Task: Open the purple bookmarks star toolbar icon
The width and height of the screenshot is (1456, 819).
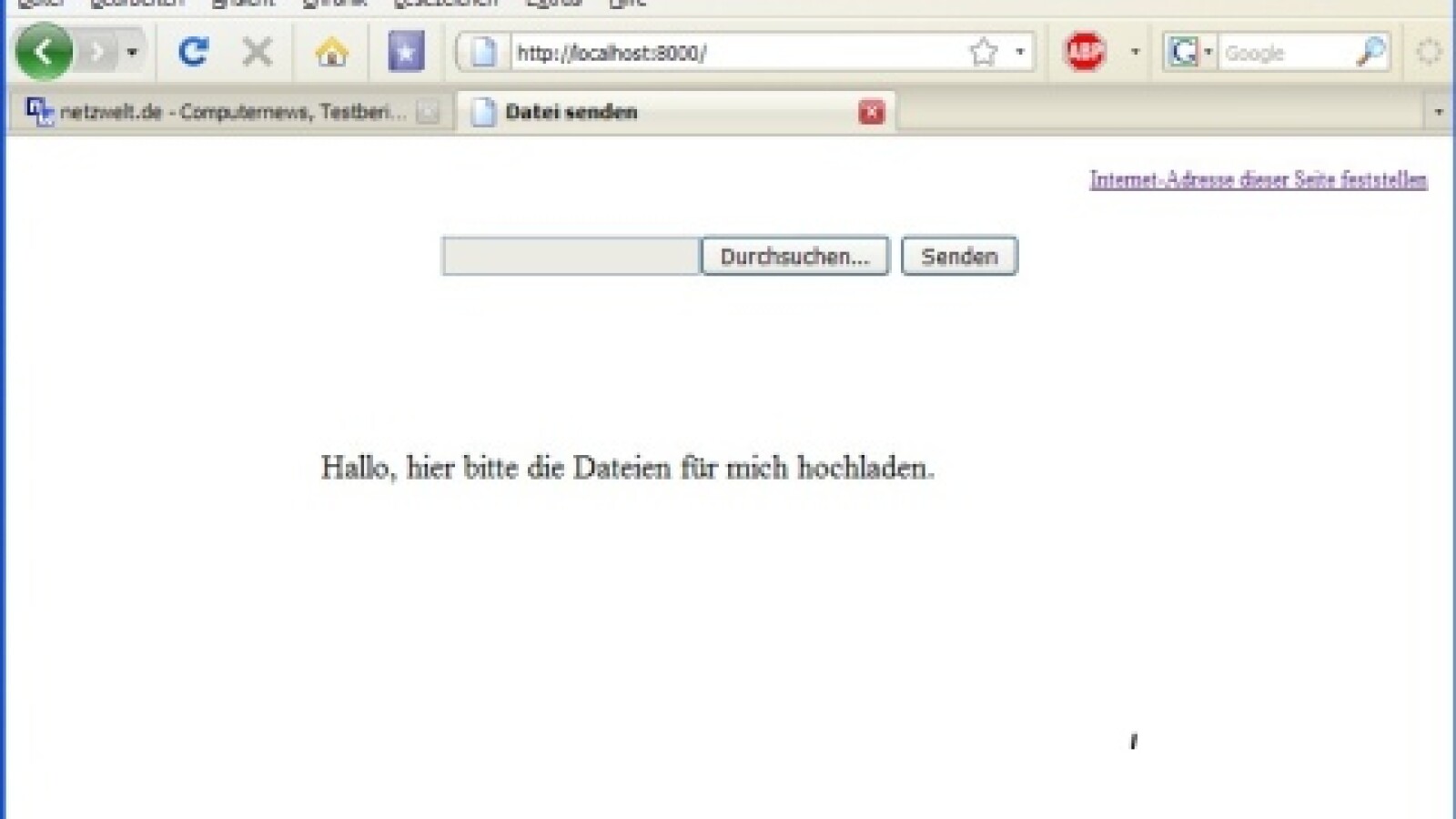Action: point(406,52)
